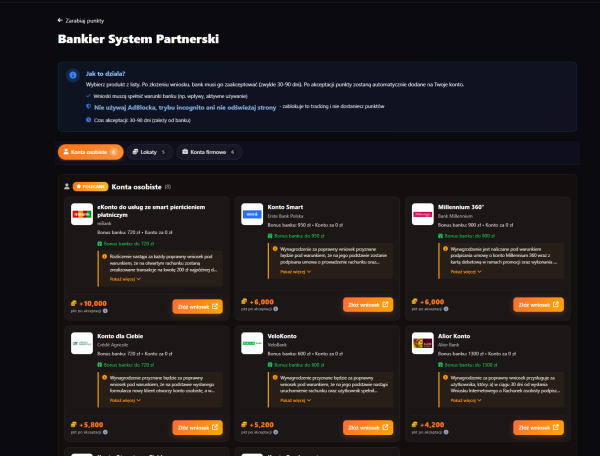Image resolution: width=600 pixels, height=456 pixels.
Task: Click gift icon by Bonus banku do 900 zł
Action: point(440,236)
